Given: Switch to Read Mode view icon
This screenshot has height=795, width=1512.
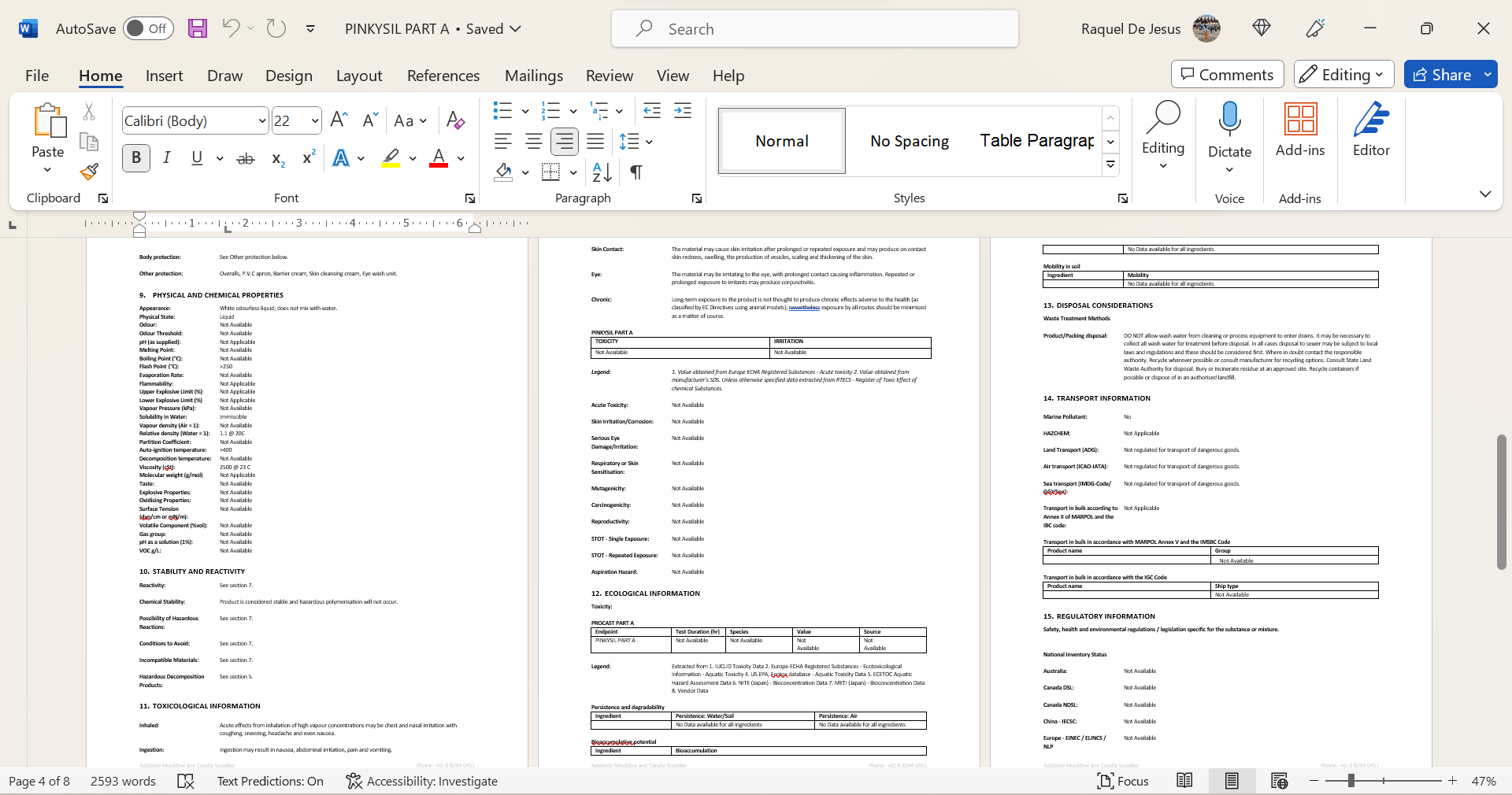Looking at the screenshot, I should click(1184, 781).
